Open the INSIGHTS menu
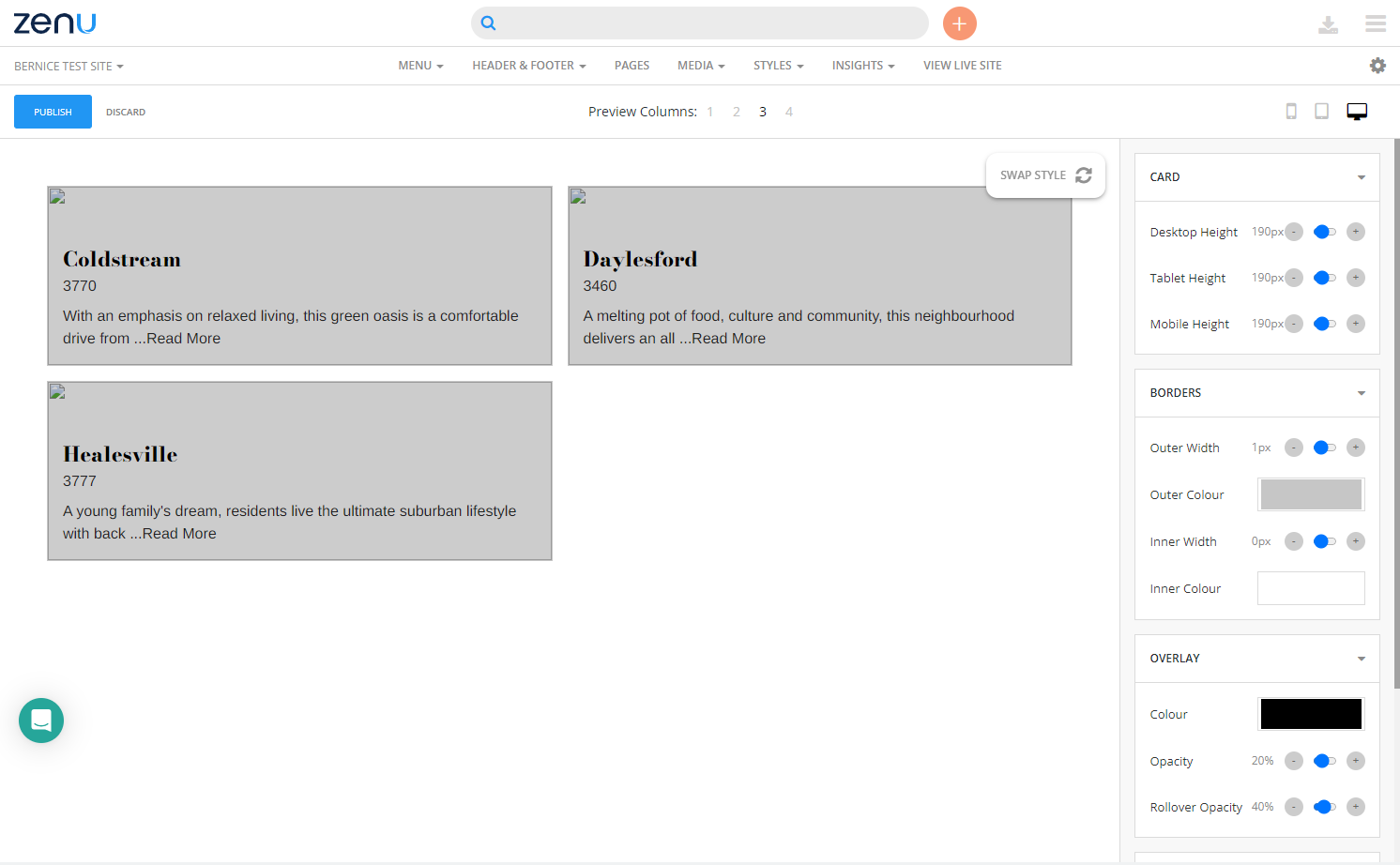The width and height of the screenshot is (1400, 865). 863,66
